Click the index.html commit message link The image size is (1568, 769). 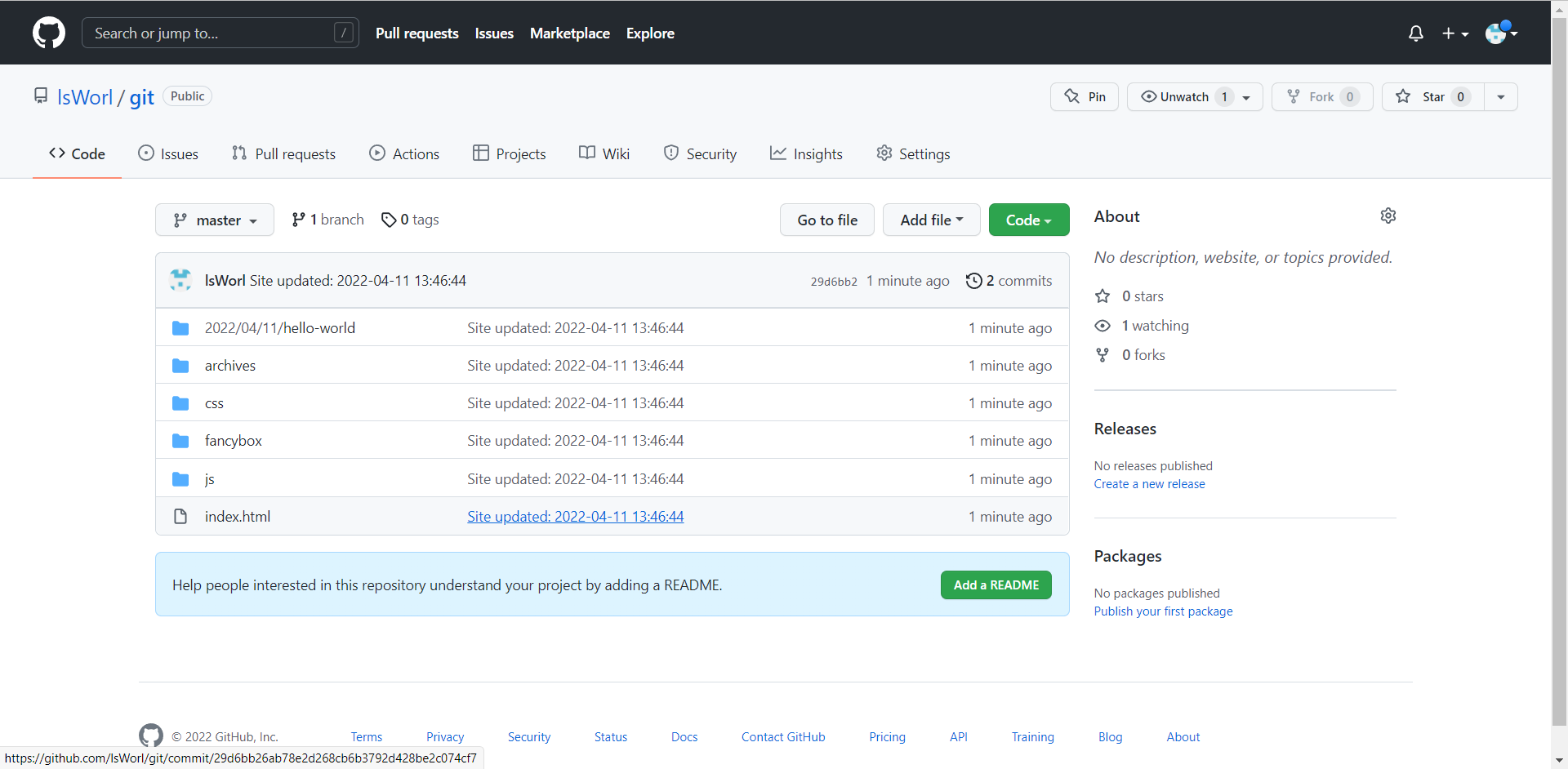pyautogui.click(x=576, y=517)
